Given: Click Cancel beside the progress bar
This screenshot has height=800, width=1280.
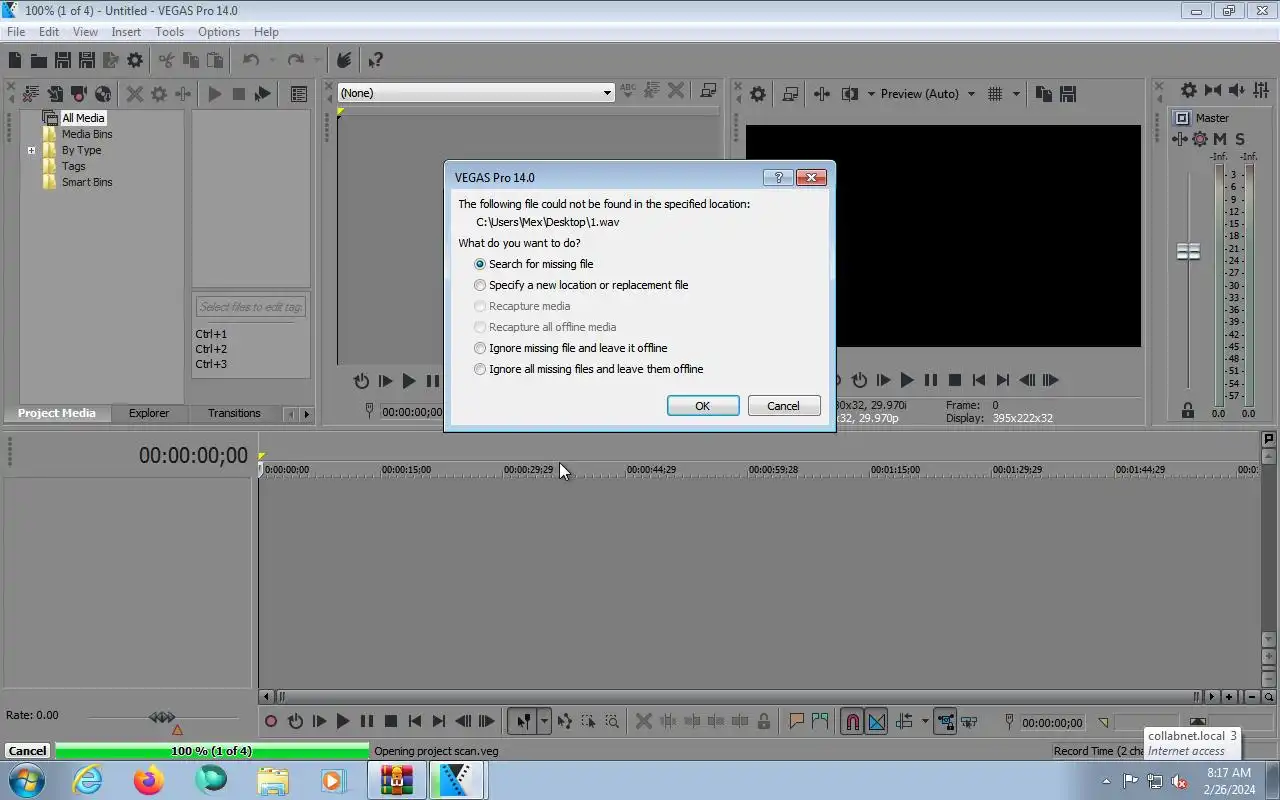Looking at the screenshot, I should coord(27,751).
